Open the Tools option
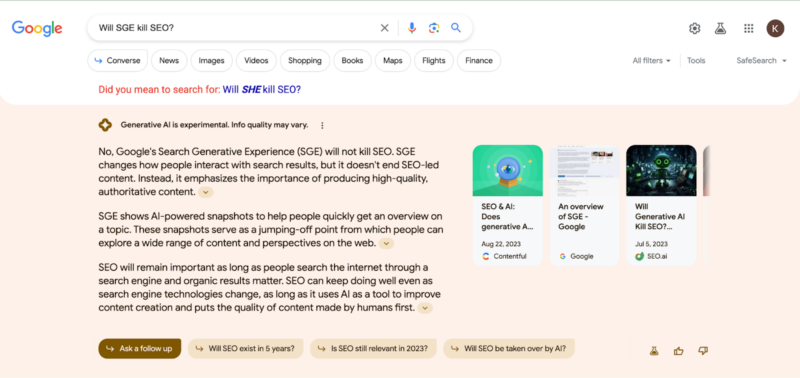 pos(696,61)
